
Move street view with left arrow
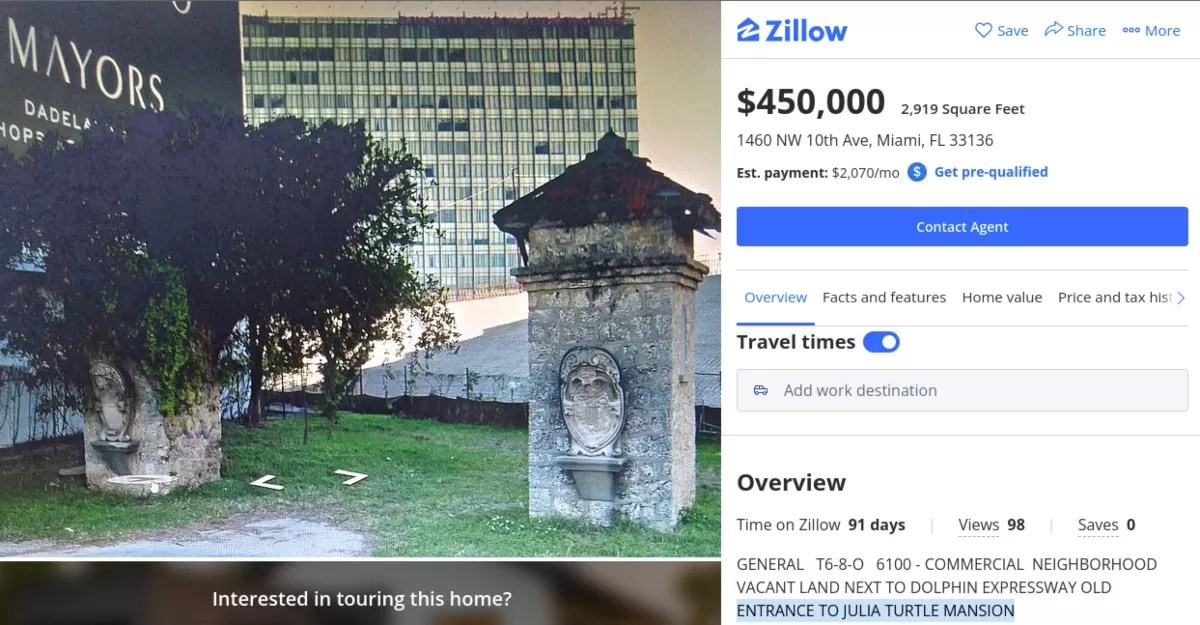coord(266,483)
